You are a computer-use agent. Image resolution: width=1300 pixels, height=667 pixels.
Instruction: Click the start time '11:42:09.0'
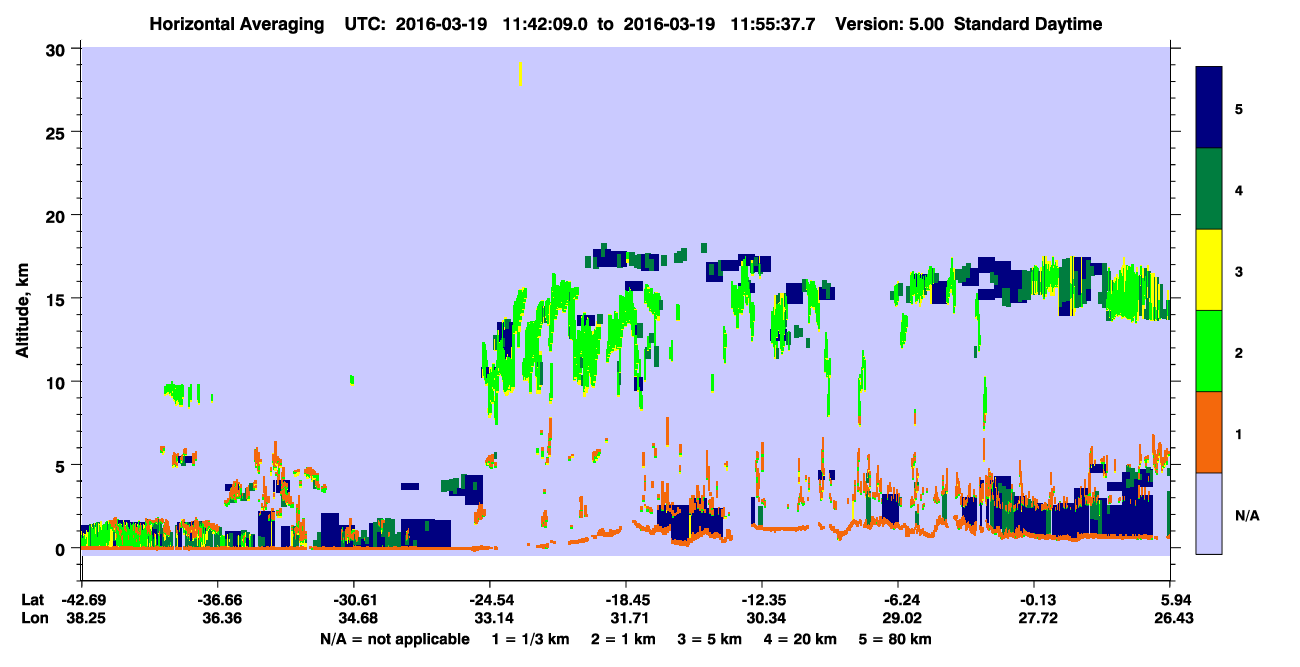point(546,24)
